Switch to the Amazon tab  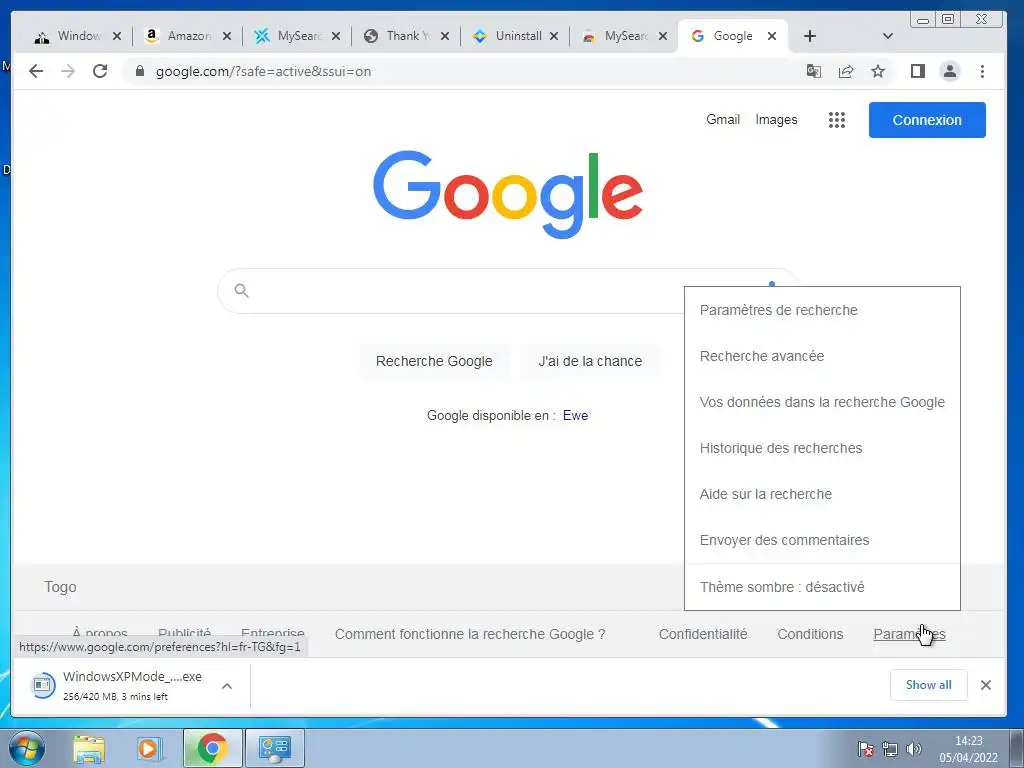pyautogui.click(x=186, y=36)
